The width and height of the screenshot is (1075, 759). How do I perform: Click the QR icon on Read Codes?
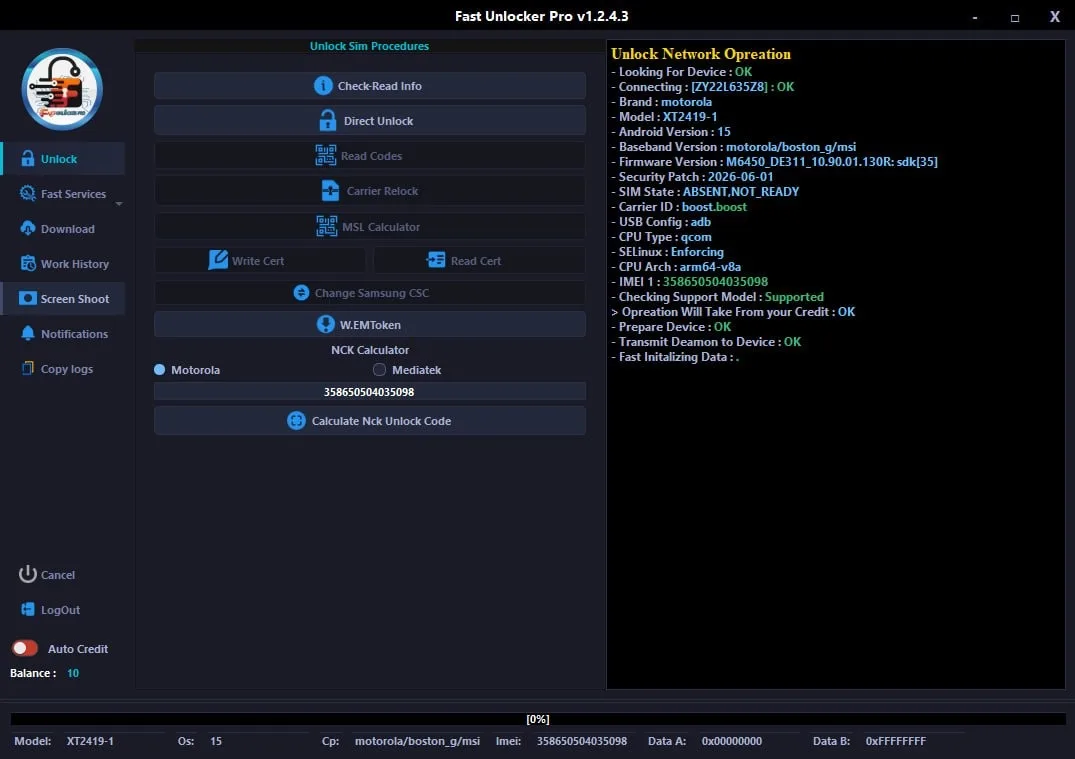(x=326, y=156)
